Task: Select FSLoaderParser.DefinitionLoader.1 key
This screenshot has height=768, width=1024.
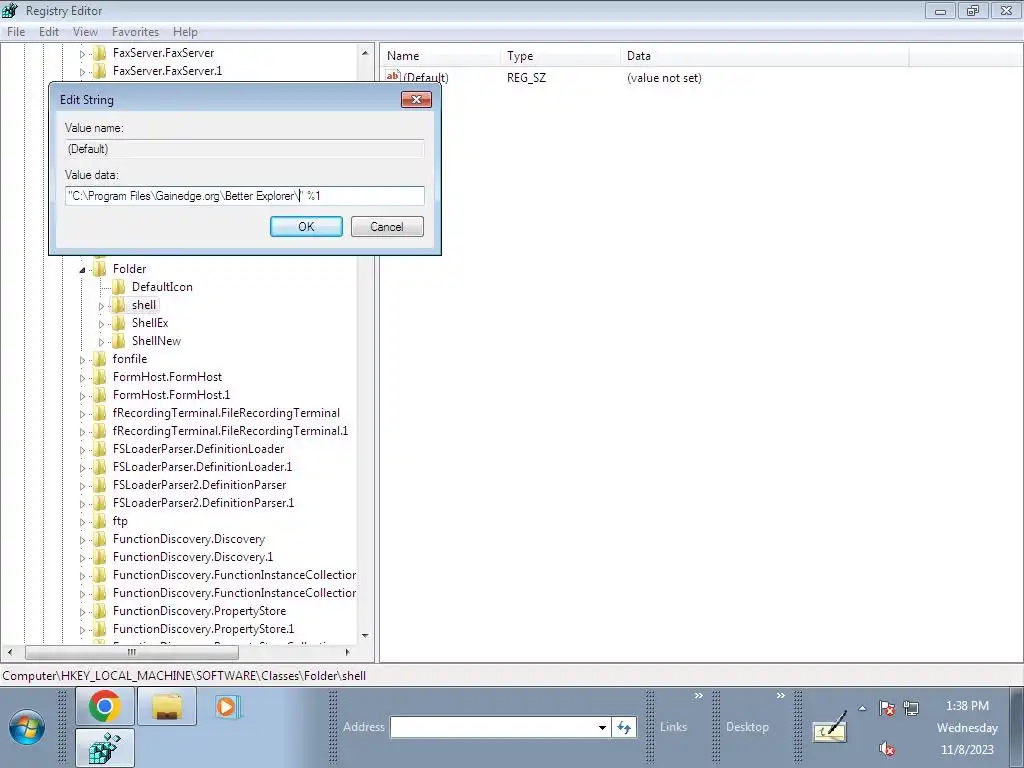Action: [x=202, y=467]
